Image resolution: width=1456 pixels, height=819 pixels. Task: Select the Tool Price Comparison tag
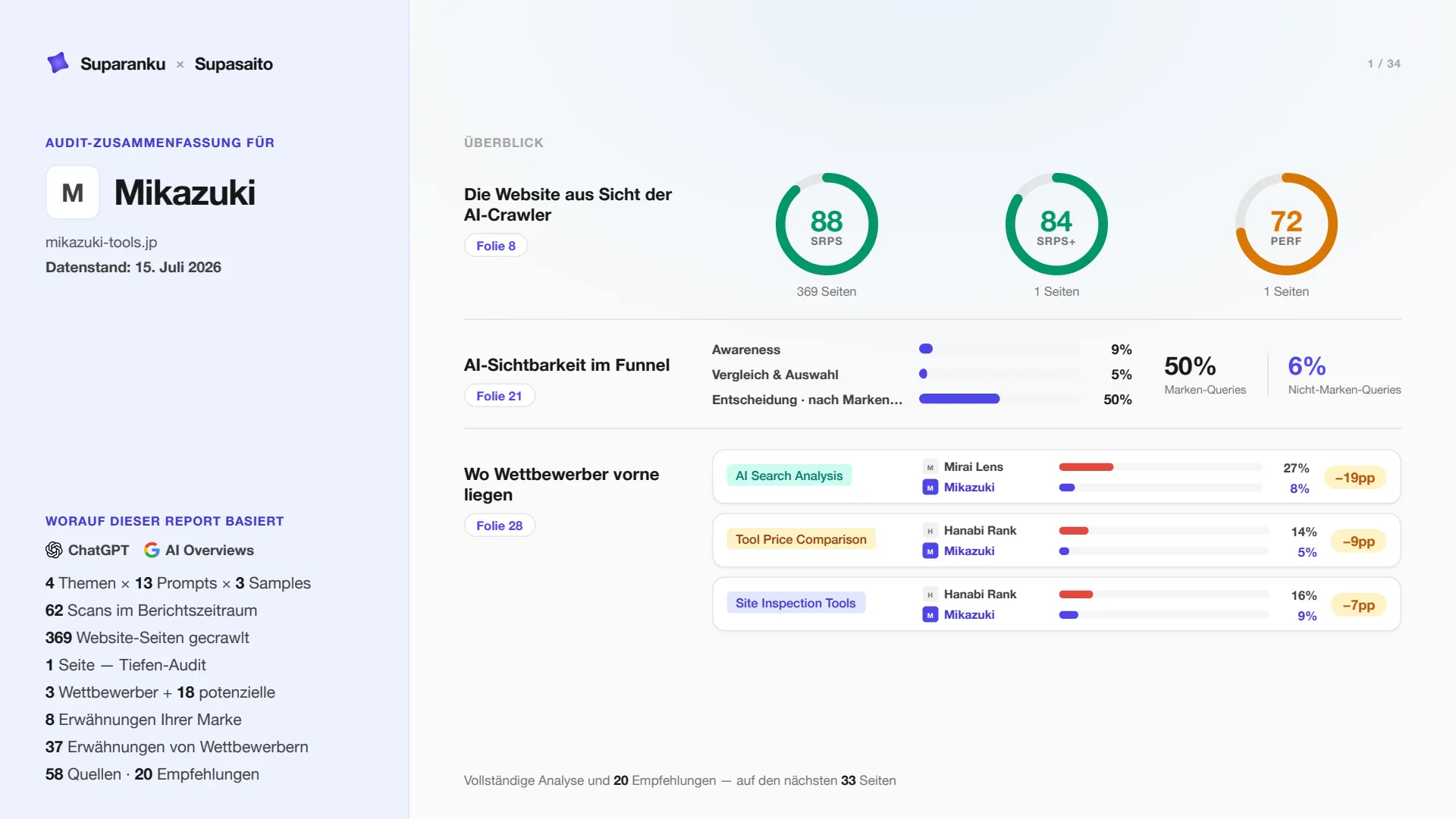click(x=801, y=539)
